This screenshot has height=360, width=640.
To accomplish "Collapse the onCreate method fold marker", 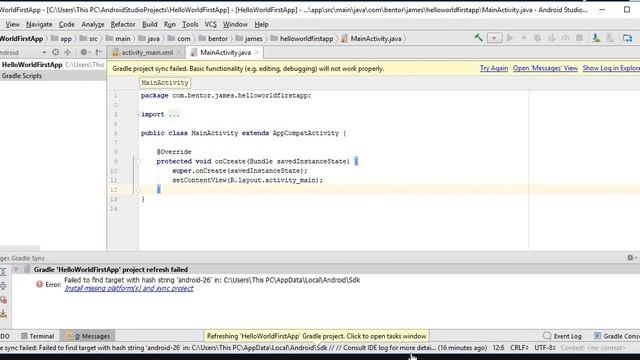I will pyautogui.click(x=138, y=162).
